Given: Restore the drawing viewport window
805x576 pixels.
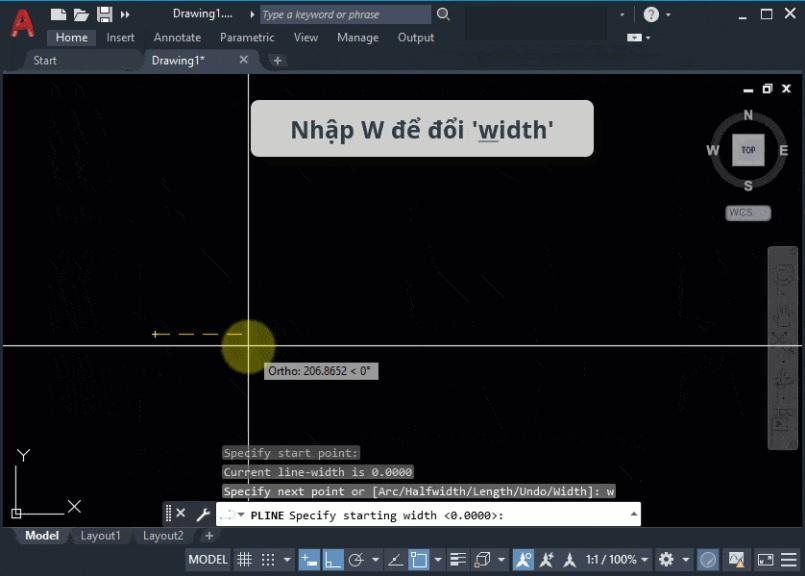Looking at the screenshot, I should tap(767, 89).
